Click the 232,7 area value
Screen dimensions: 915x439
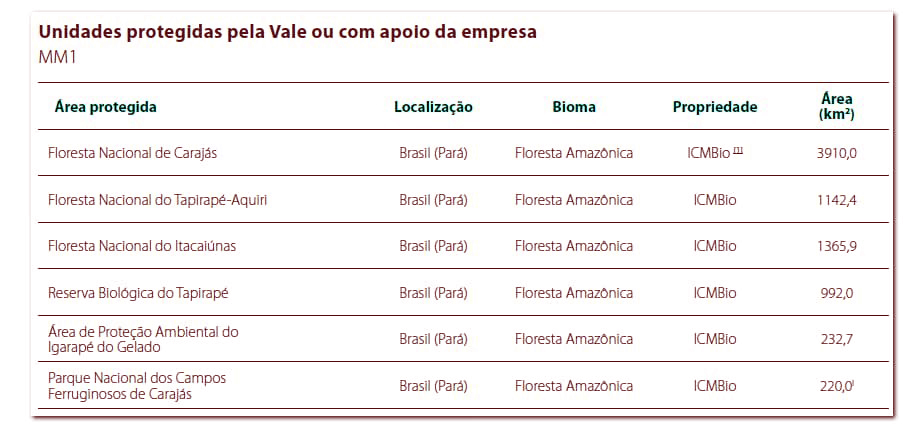click(x=837, y=339)
